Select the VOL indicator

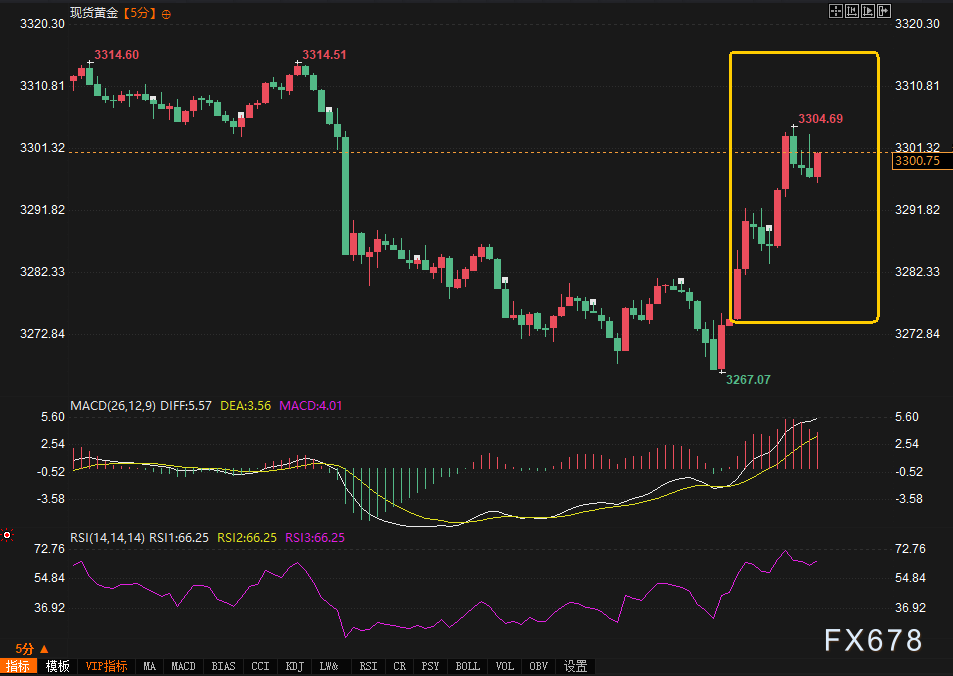506,666
